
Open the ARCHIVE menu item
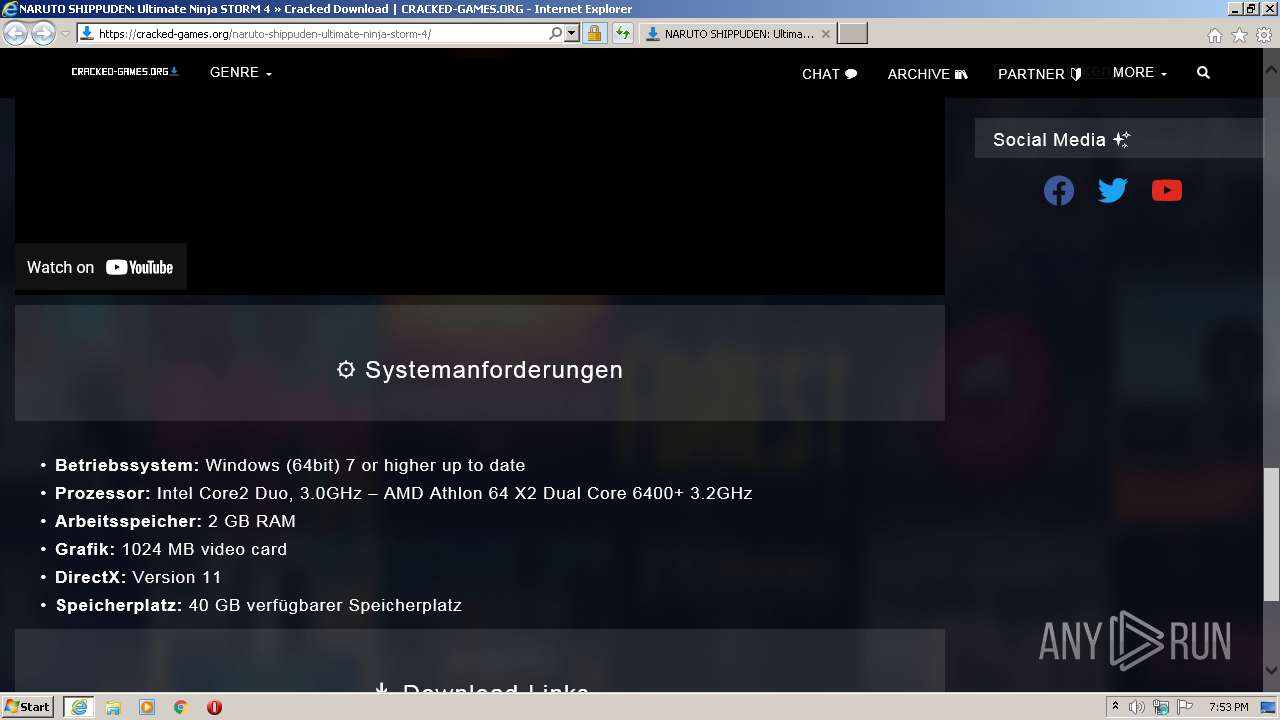927,74
